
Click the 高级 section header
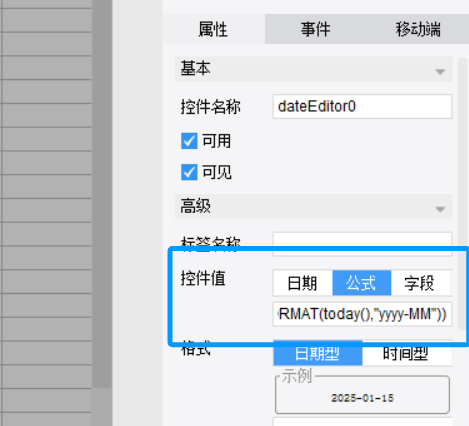pos(313,207)
